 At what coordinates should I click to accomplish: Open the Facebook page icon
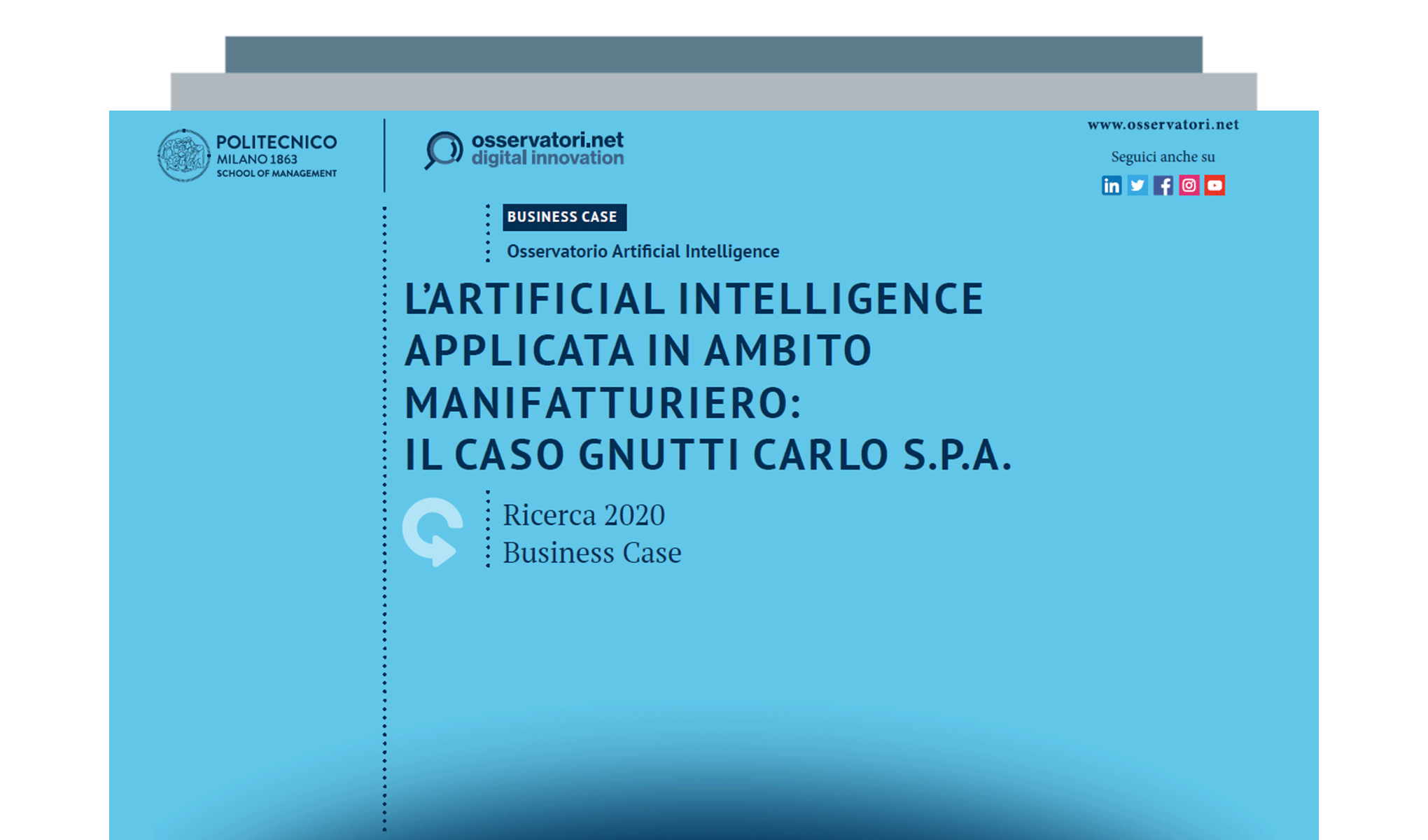click(1163, 185)
